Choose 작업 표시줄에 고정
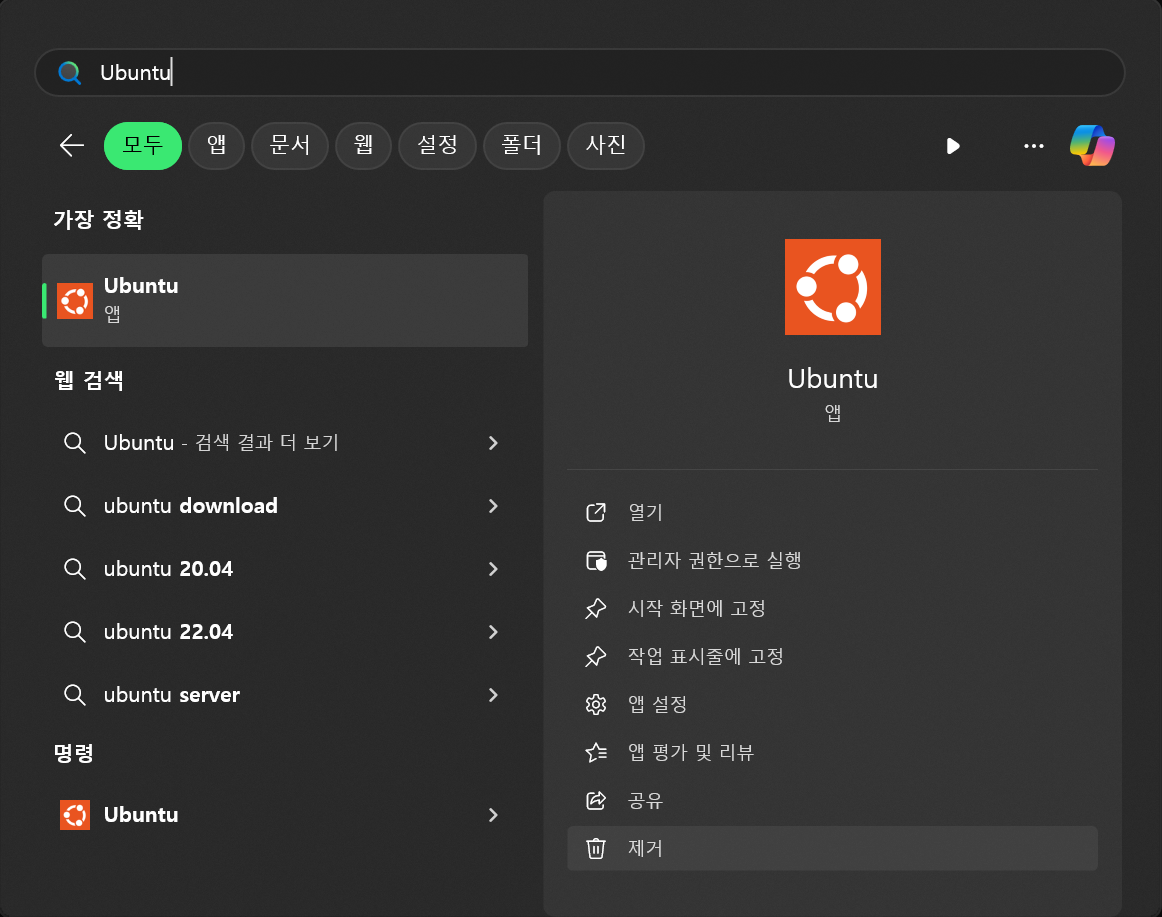The width and height of the screenshot is (1162, 917). click(x=832, y=656)
